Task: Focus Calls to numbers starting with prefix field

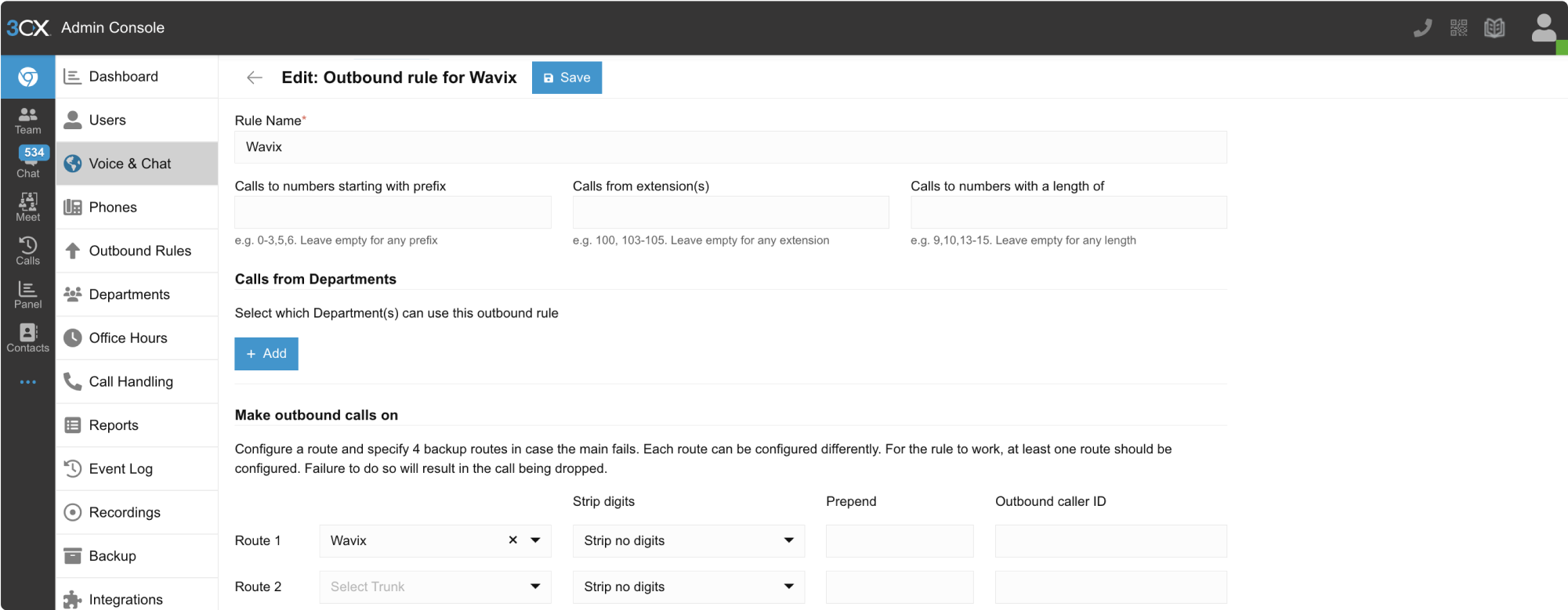Action: (393, 212)
